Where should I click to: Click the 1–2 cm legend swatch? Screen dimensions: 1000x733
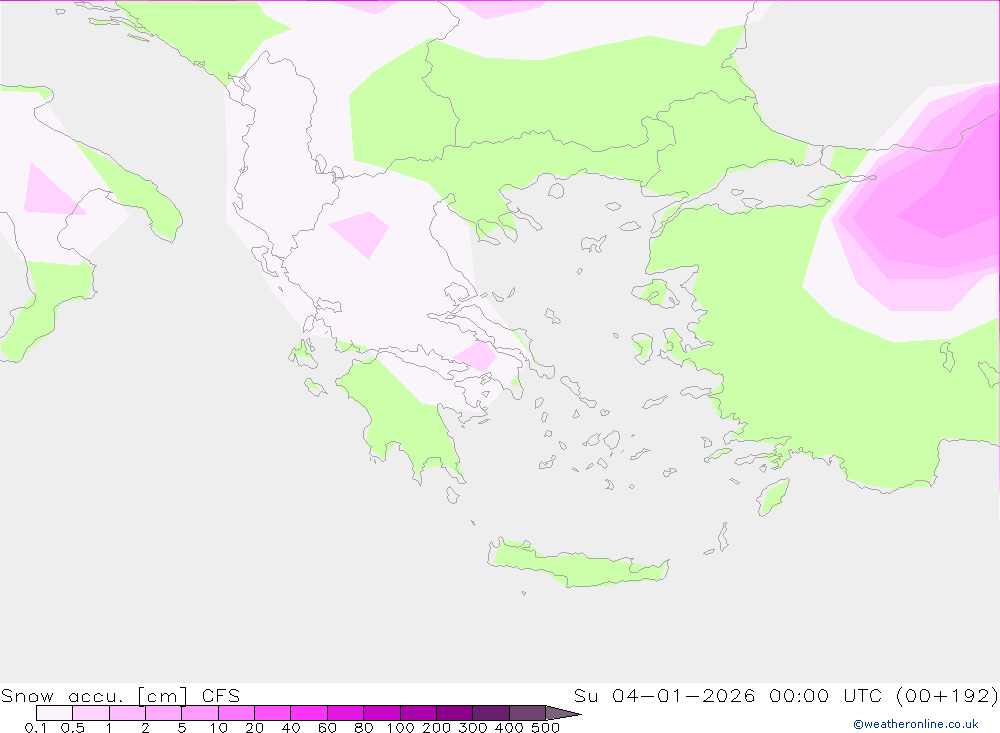click(128, 713)
